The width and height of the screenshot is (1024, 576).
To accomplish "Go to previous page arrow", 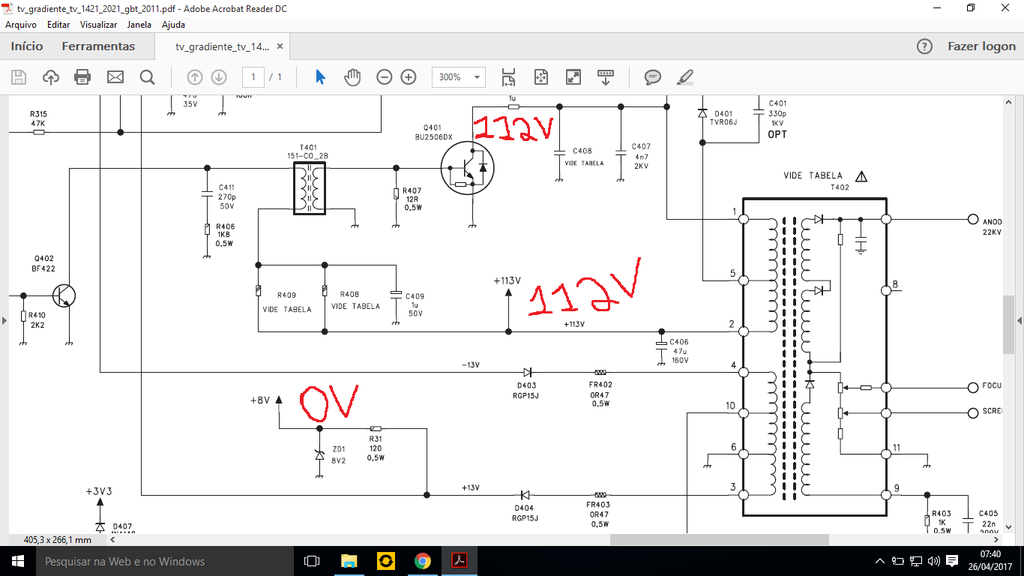I will point(195,77).
